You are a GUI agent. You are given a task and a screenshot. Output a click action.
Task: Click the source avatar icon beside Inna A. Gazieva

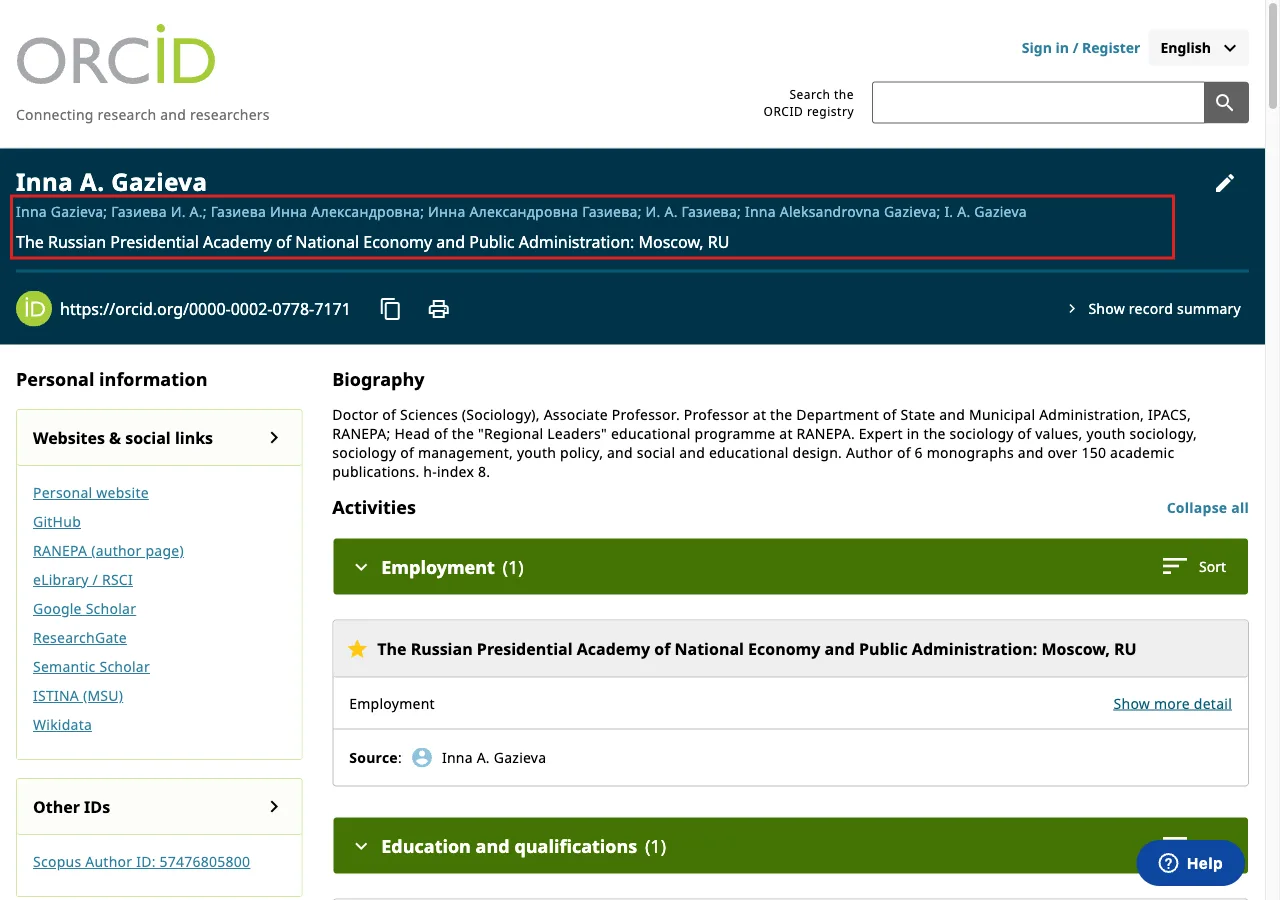coord(422,758)
